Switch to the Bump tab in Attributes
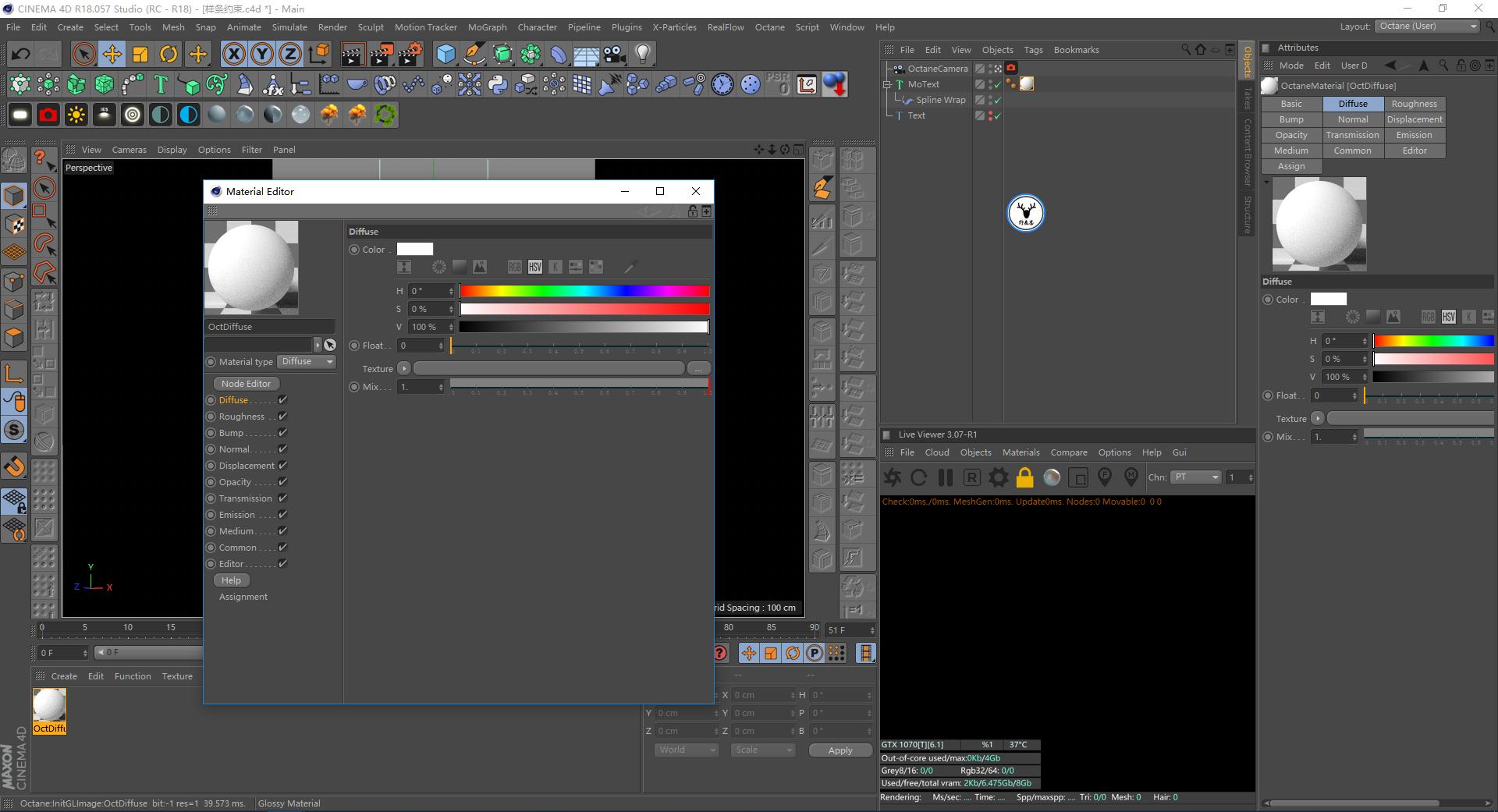 (1290, 119)
